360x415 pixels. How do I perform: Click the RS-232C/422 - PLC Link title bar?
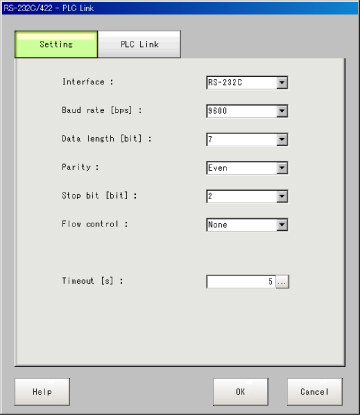tap(180, 8)
